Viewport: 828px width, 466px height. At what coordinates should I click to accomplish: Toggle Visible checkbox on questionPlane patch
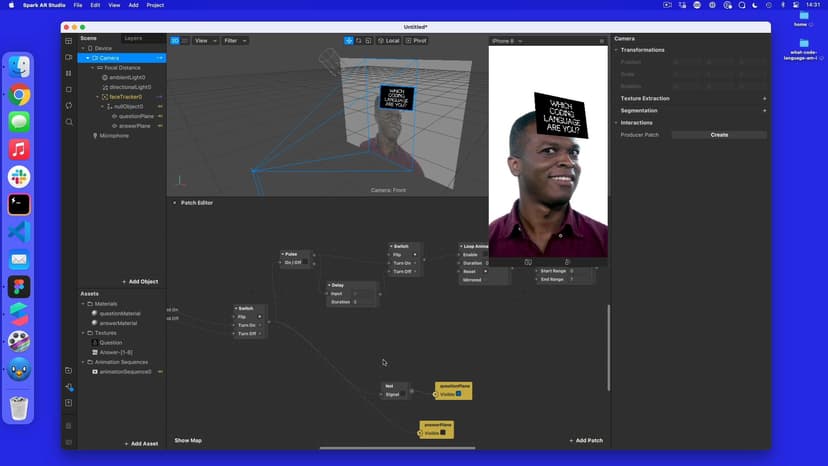458,394
